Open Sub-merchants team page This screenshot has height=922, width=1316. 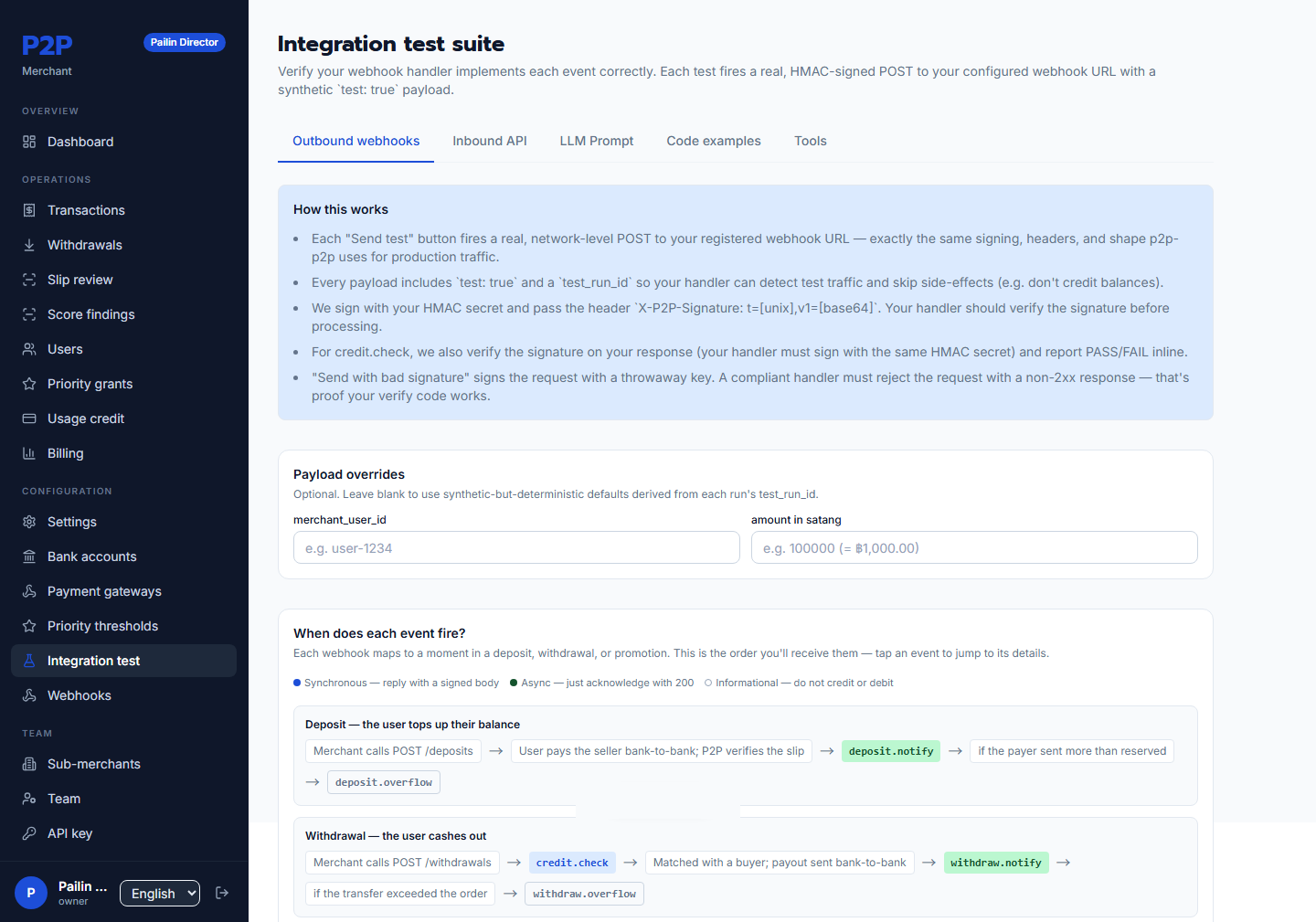pyautogui.click(x=123, y=764)
